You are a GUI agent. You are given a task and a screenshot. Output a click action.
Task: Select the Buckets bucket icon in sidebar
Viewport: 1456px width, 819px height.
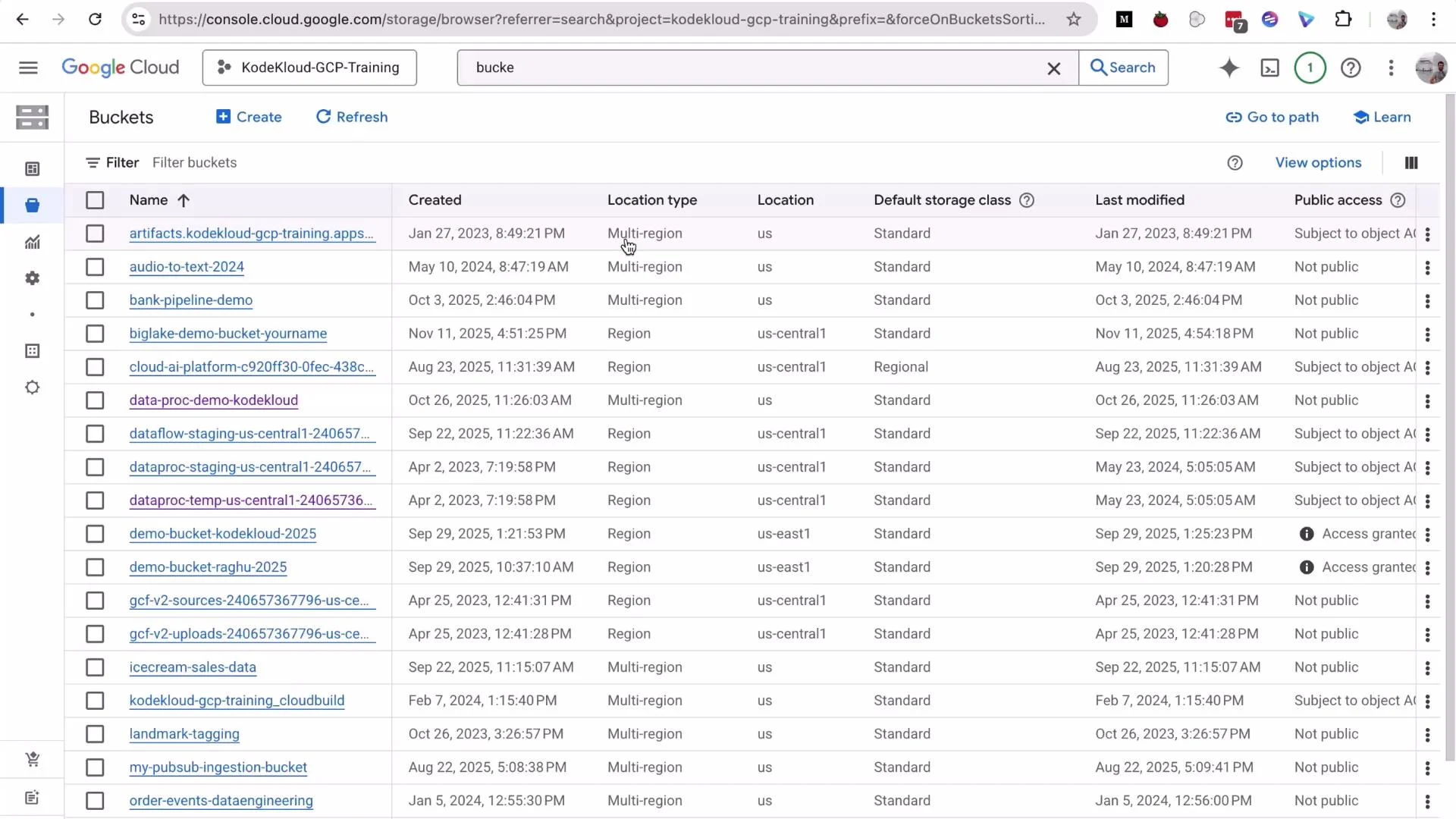(x=32, y=206)
